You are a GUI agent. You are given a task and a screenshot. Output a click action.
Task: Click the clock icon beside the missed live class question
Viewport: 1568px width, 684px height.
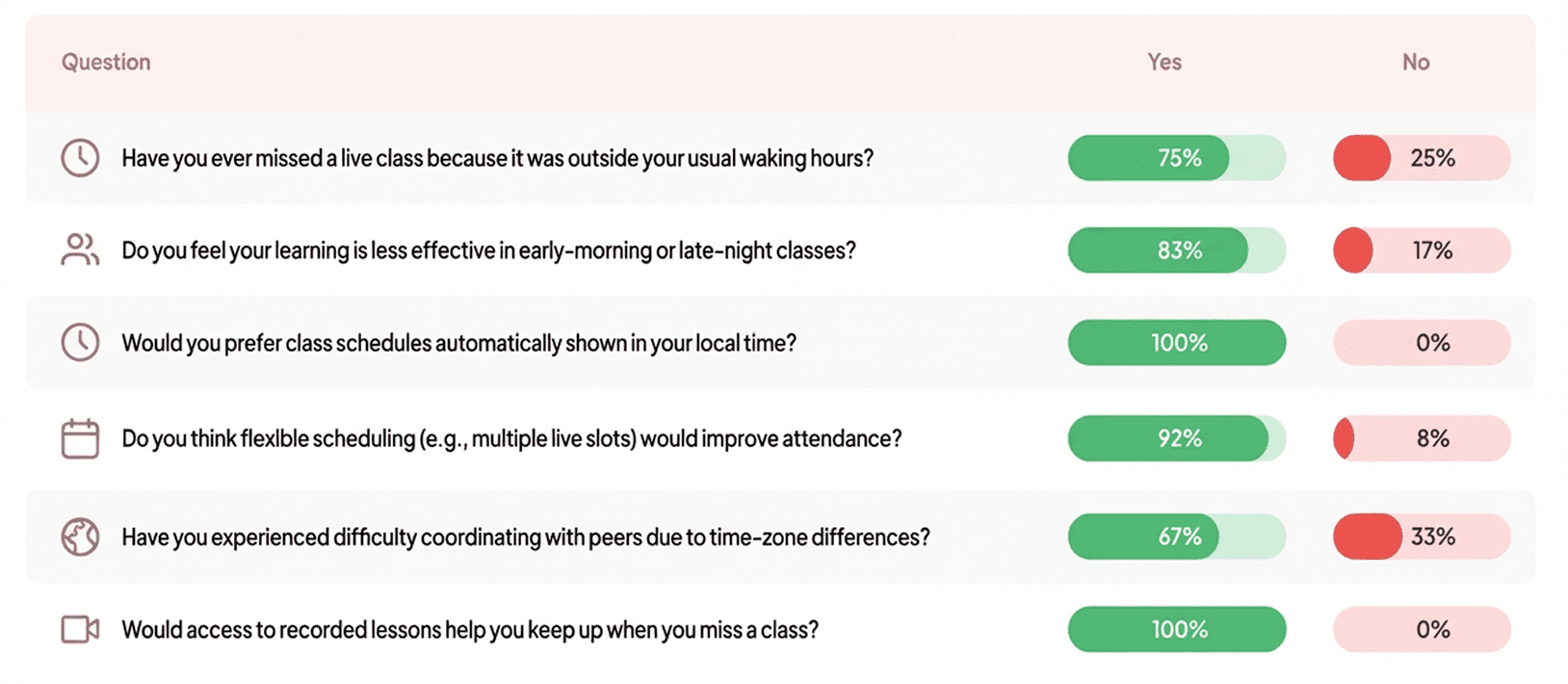click(x=80, y=158)
